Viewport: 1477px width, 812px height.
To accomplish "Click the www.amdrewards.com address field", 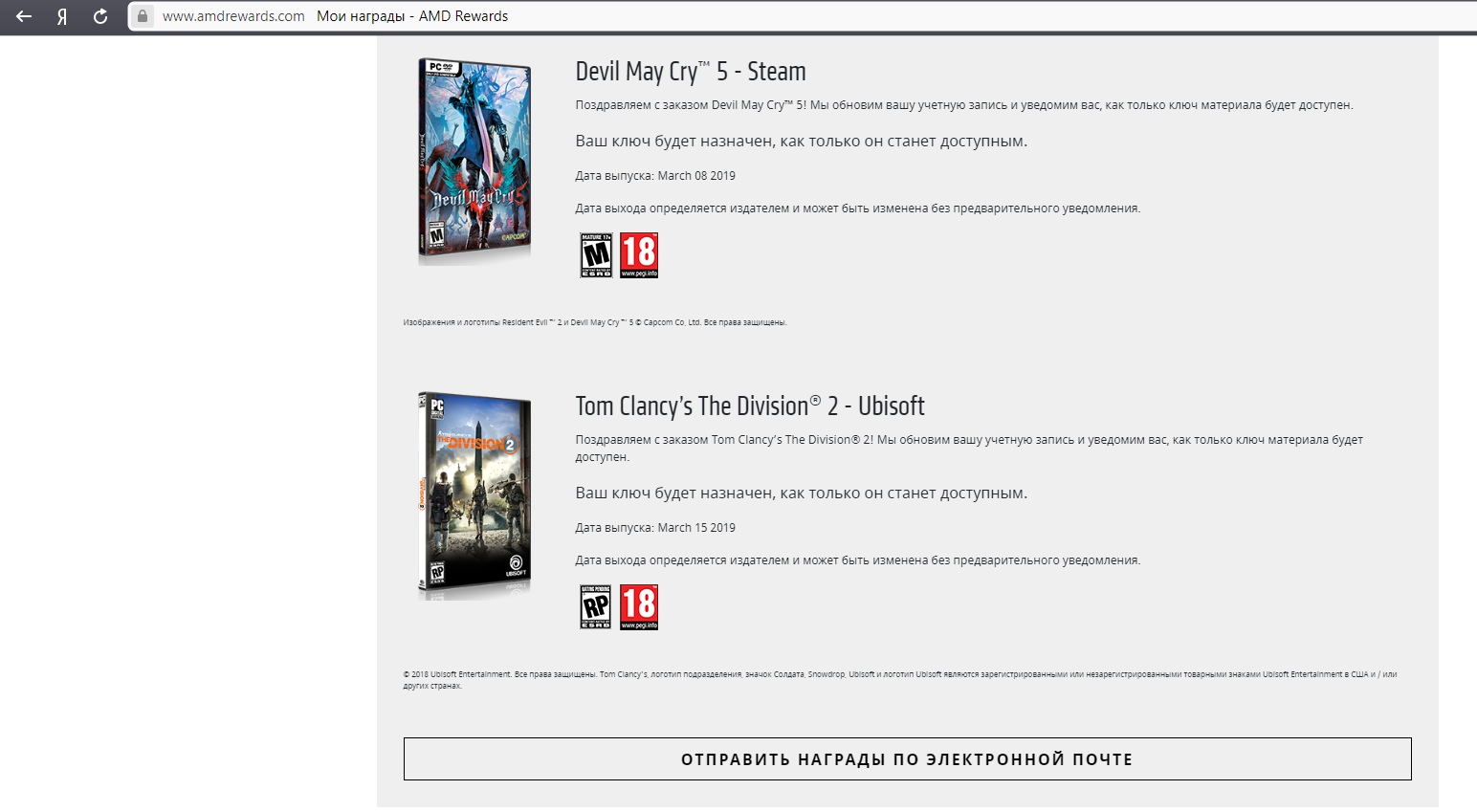I will tap(233, 16).
